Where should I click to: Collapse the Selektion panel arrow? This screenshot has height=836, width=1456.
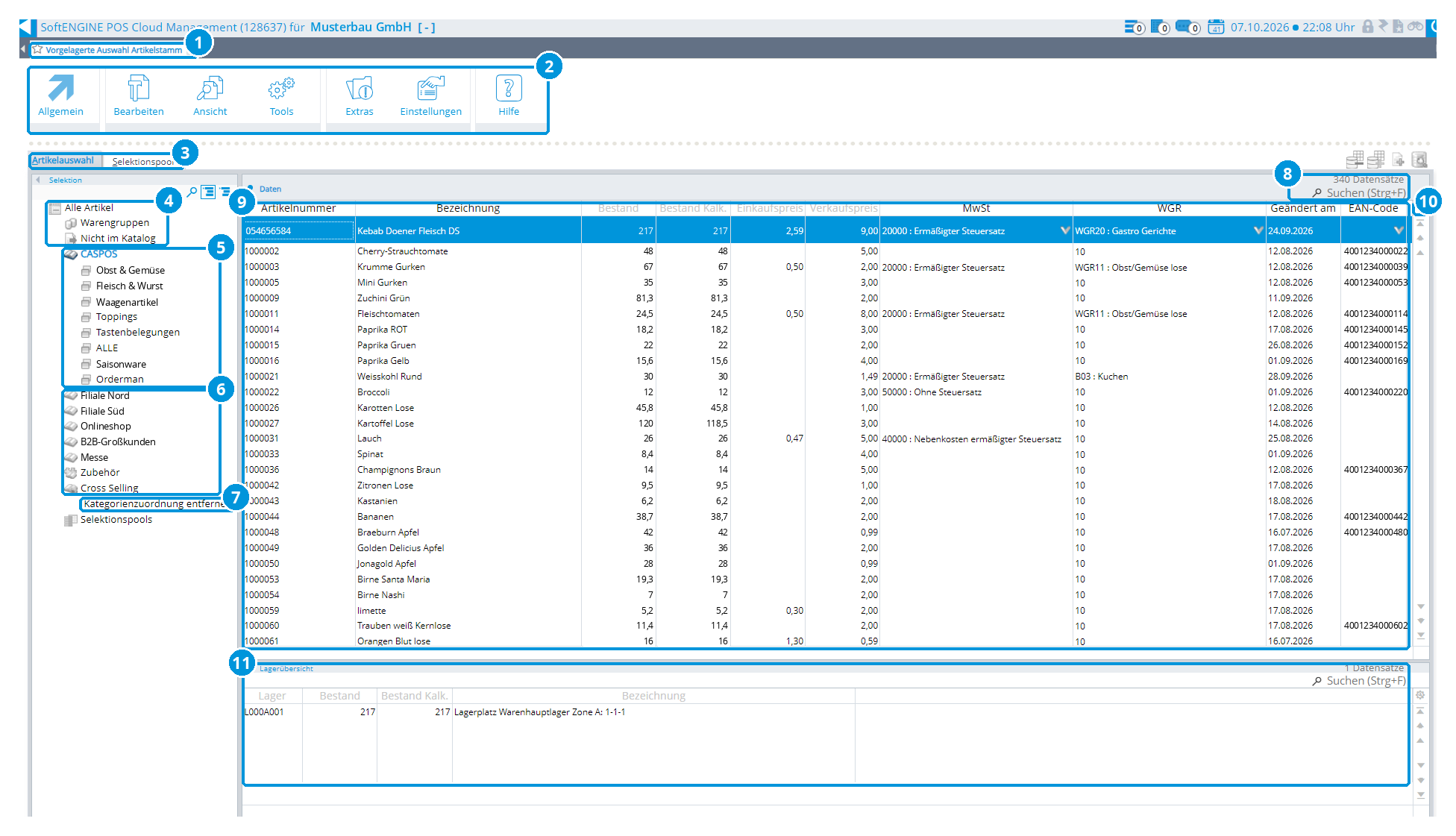38,180
